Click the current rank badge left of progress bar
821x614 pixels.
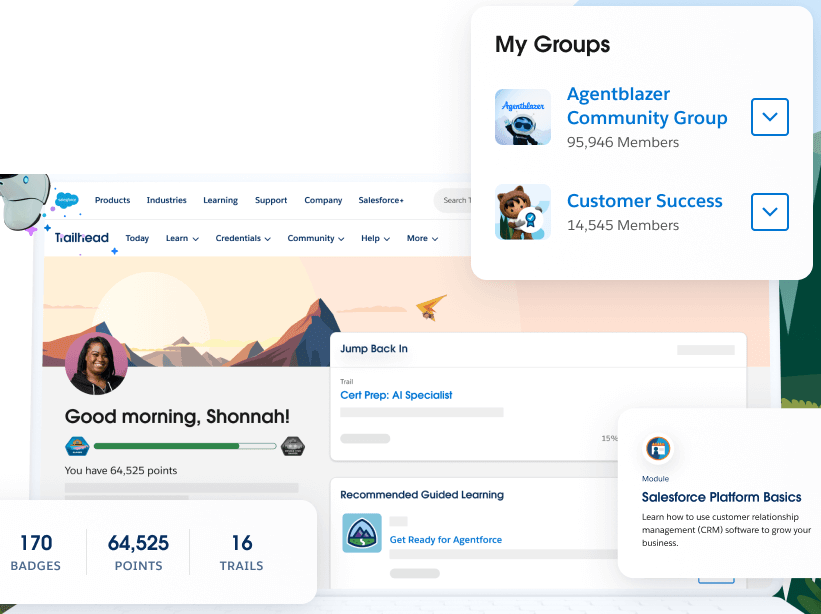click(x=77, y=446)
